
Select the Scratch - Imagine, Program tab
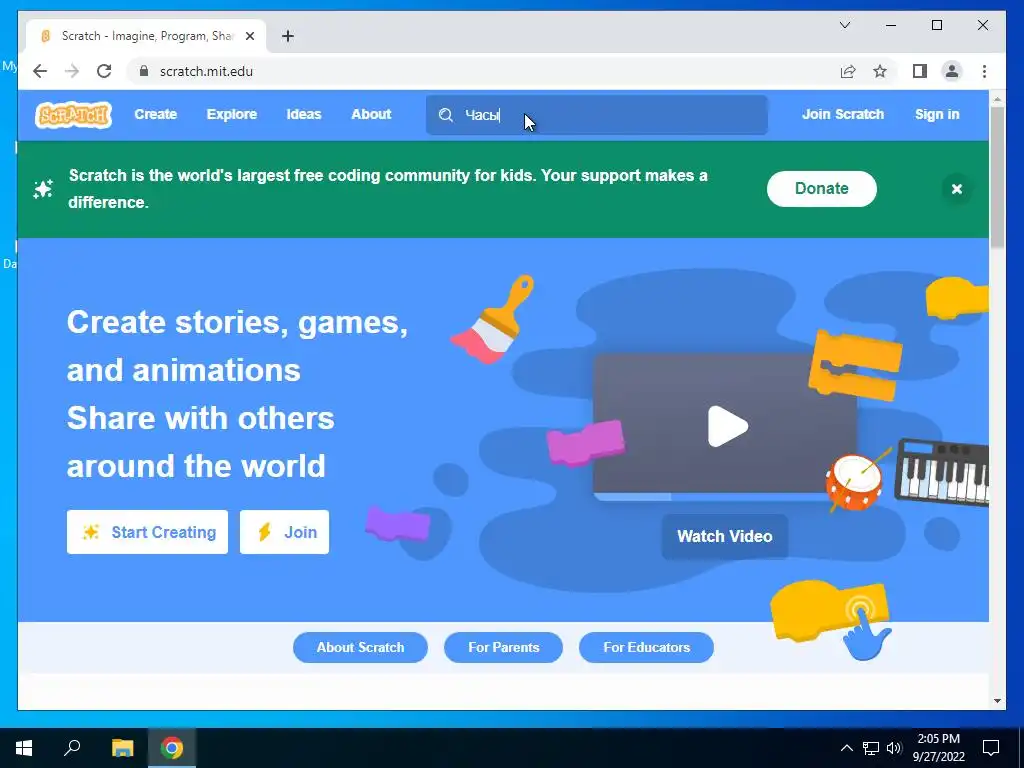[146, 36]
